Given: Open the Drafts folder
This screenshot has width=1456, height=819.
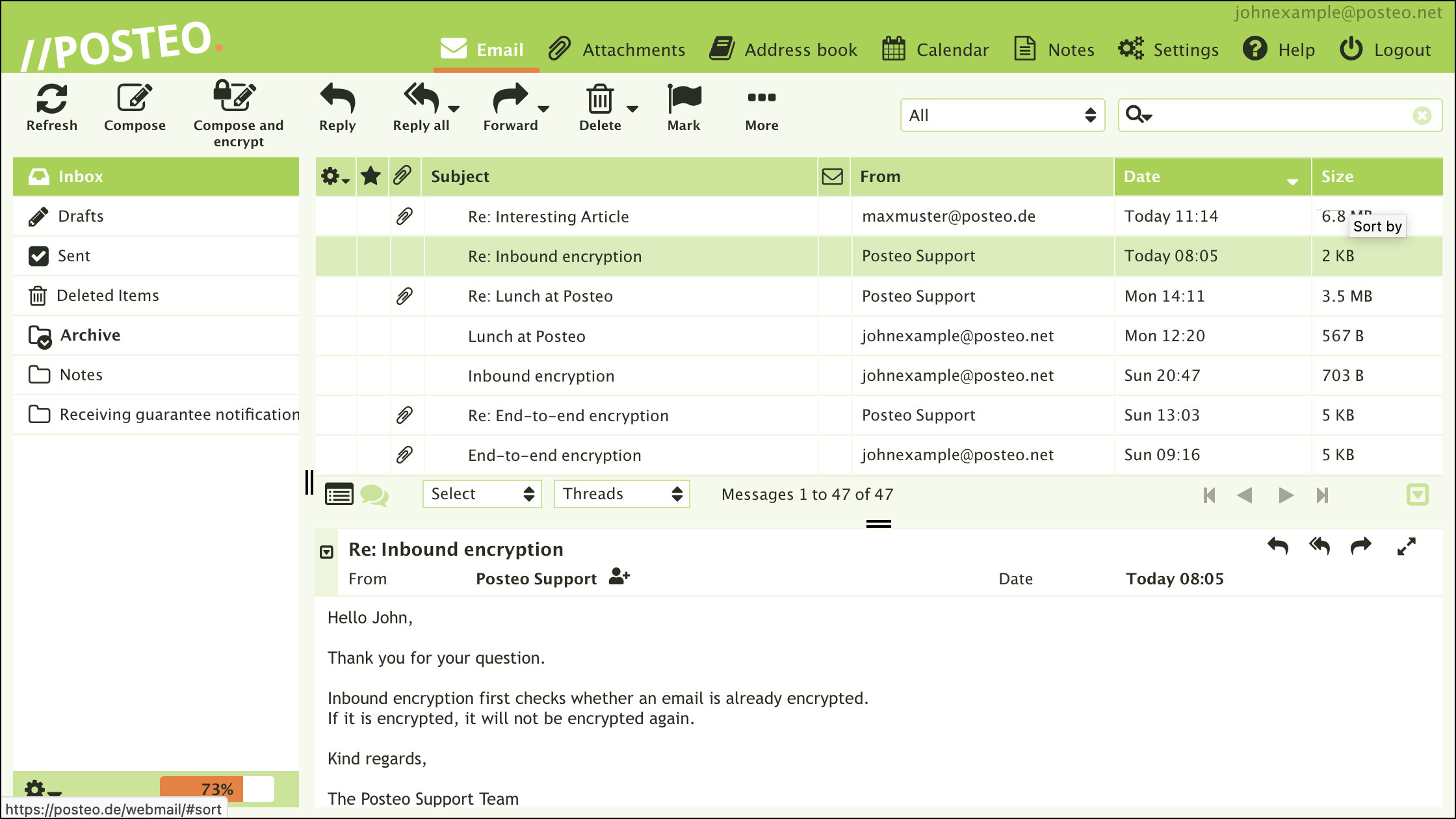Looking at the screenshot, I should tap(156, 216).
